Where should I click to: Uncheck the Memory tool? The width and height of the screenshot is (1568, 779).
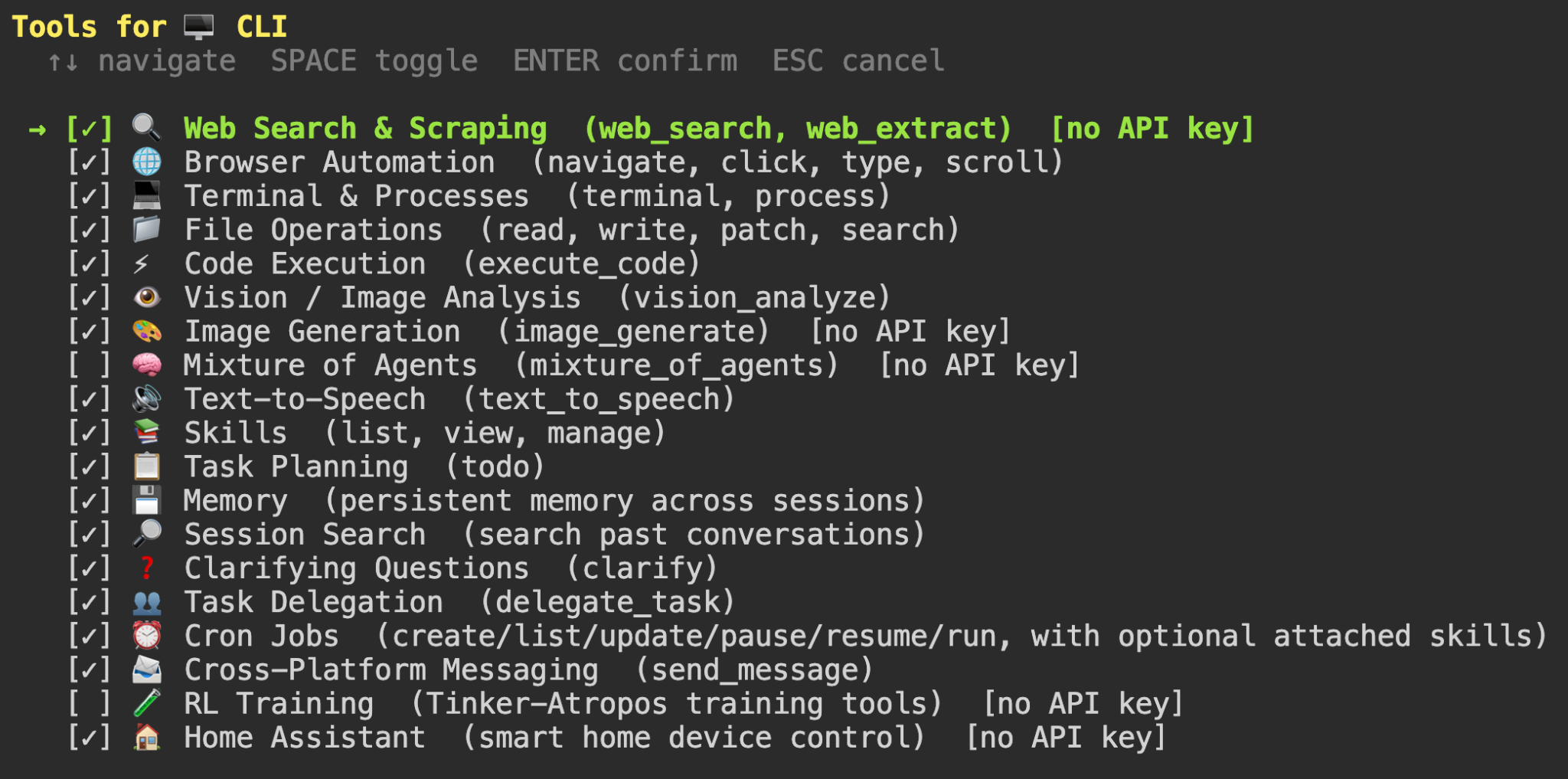click(x=90, y=500)
